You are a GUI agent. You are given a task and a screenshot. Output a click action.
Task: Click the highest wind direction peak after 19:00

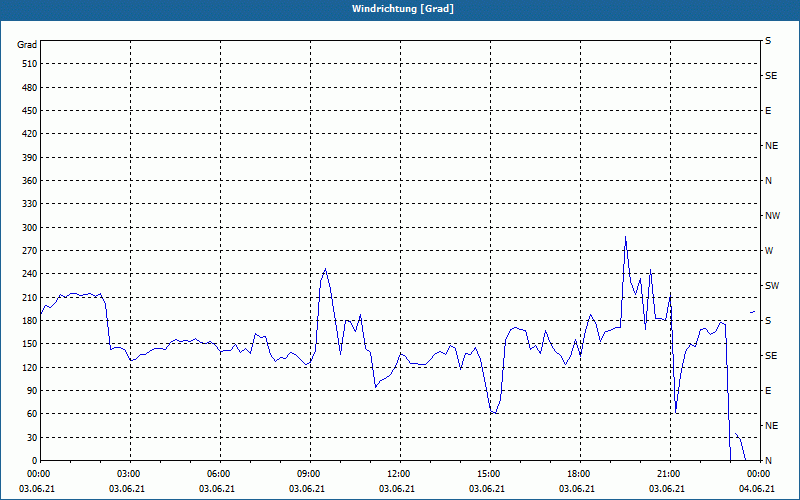[626, 237]
